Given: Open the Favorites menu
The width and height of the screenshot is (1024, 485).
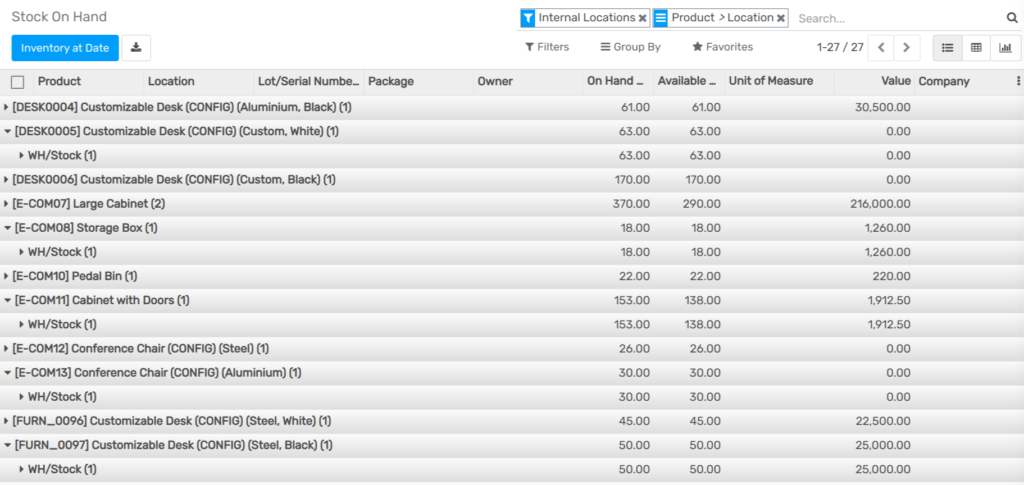Looking at the screenshot, I should click(722, 47).
